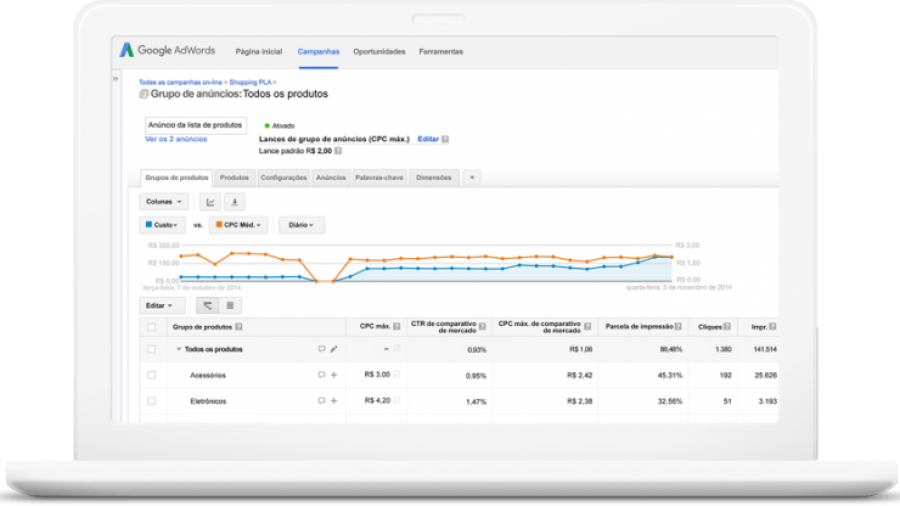Open the CPC Méd. metric dropdown
Screen dimensions: 900x506
point(238,225)
